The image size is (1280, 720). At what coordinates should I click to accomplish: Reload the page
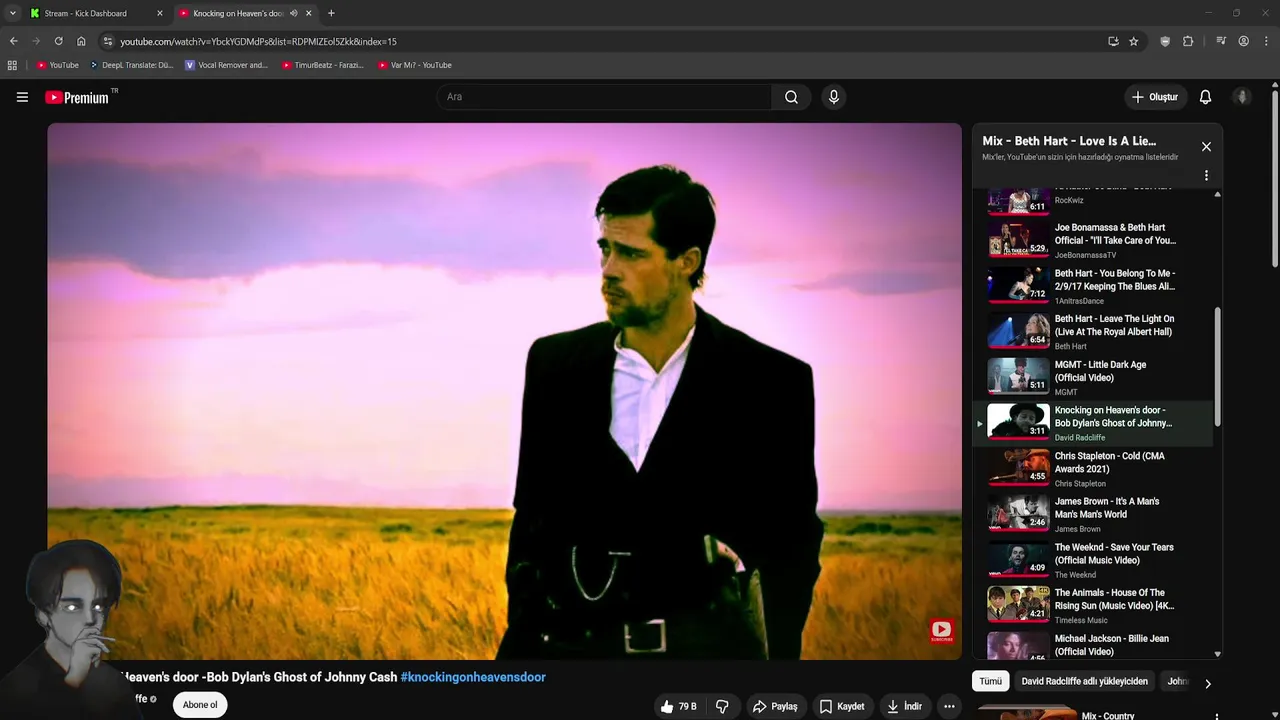pyautogui.click(x=58, y=41)
